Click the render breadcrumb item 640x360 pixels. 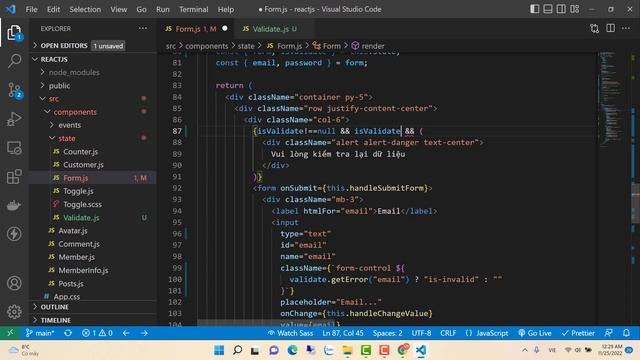(x=368, y=46)
